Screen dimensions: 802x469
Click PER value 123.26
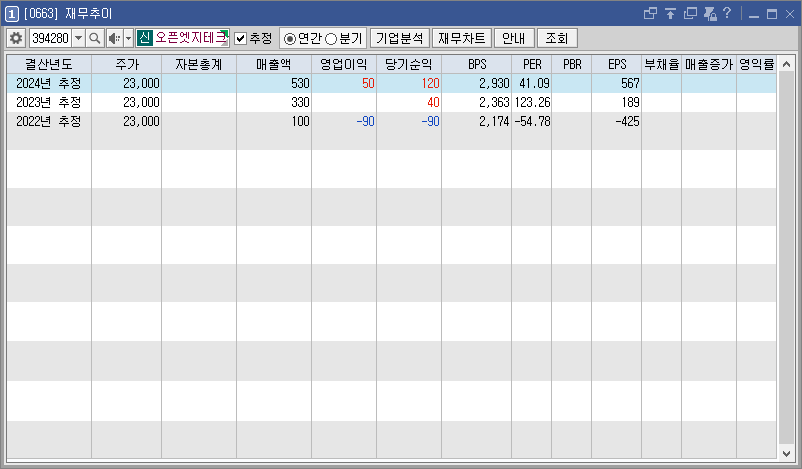[x=532, y=102]
